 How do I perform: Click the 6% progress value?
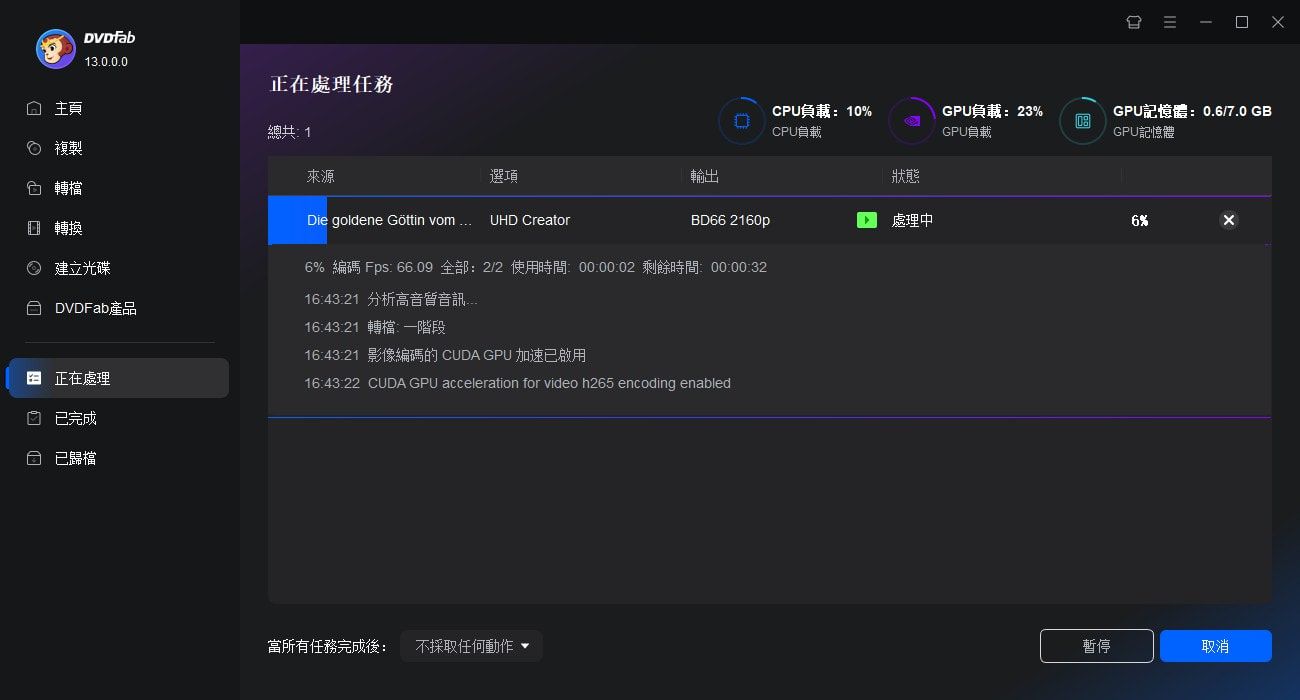point(1140,220)
